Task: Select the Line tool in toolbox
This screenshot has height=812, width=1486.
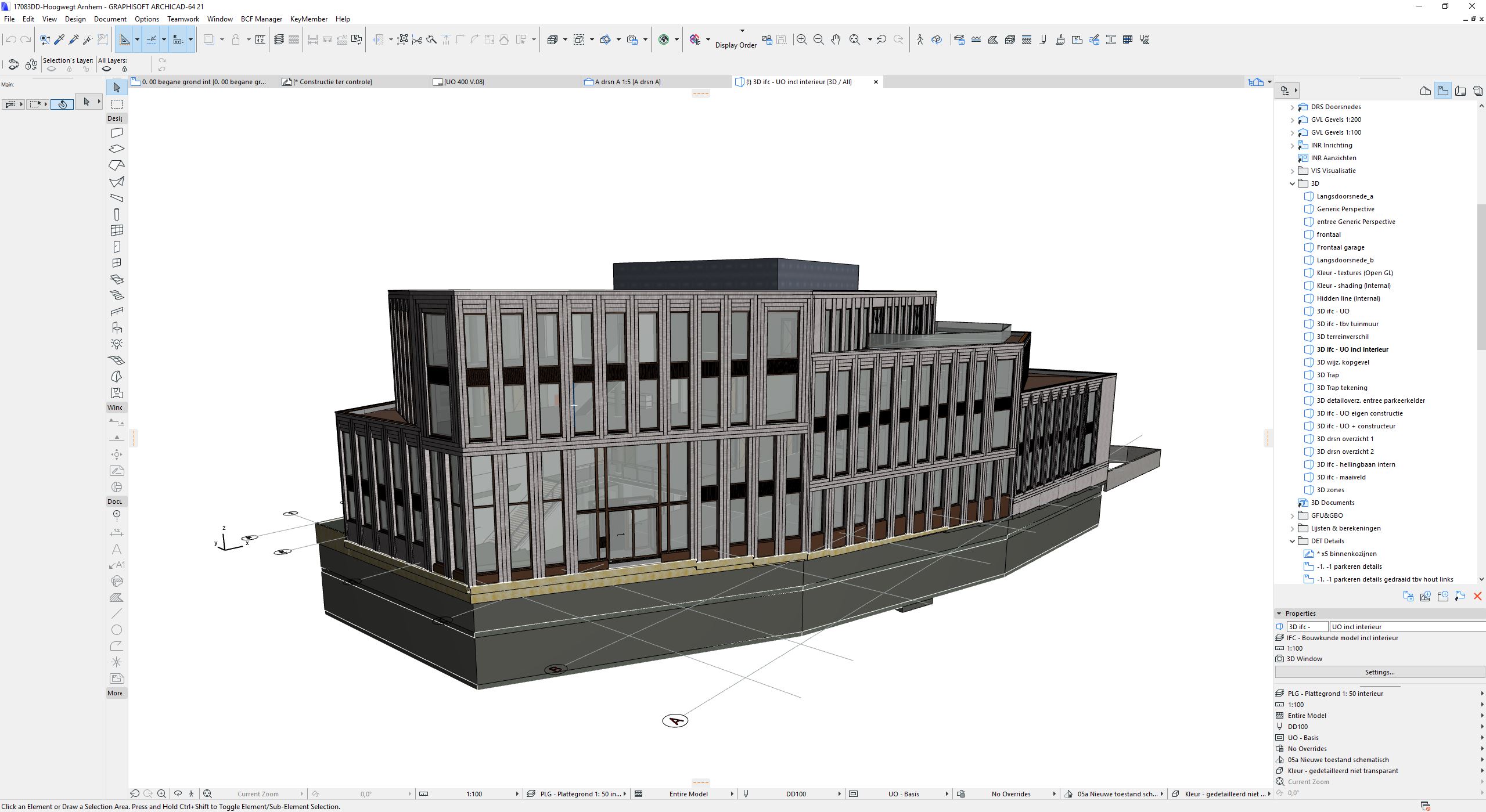Action: click(117, 613)
